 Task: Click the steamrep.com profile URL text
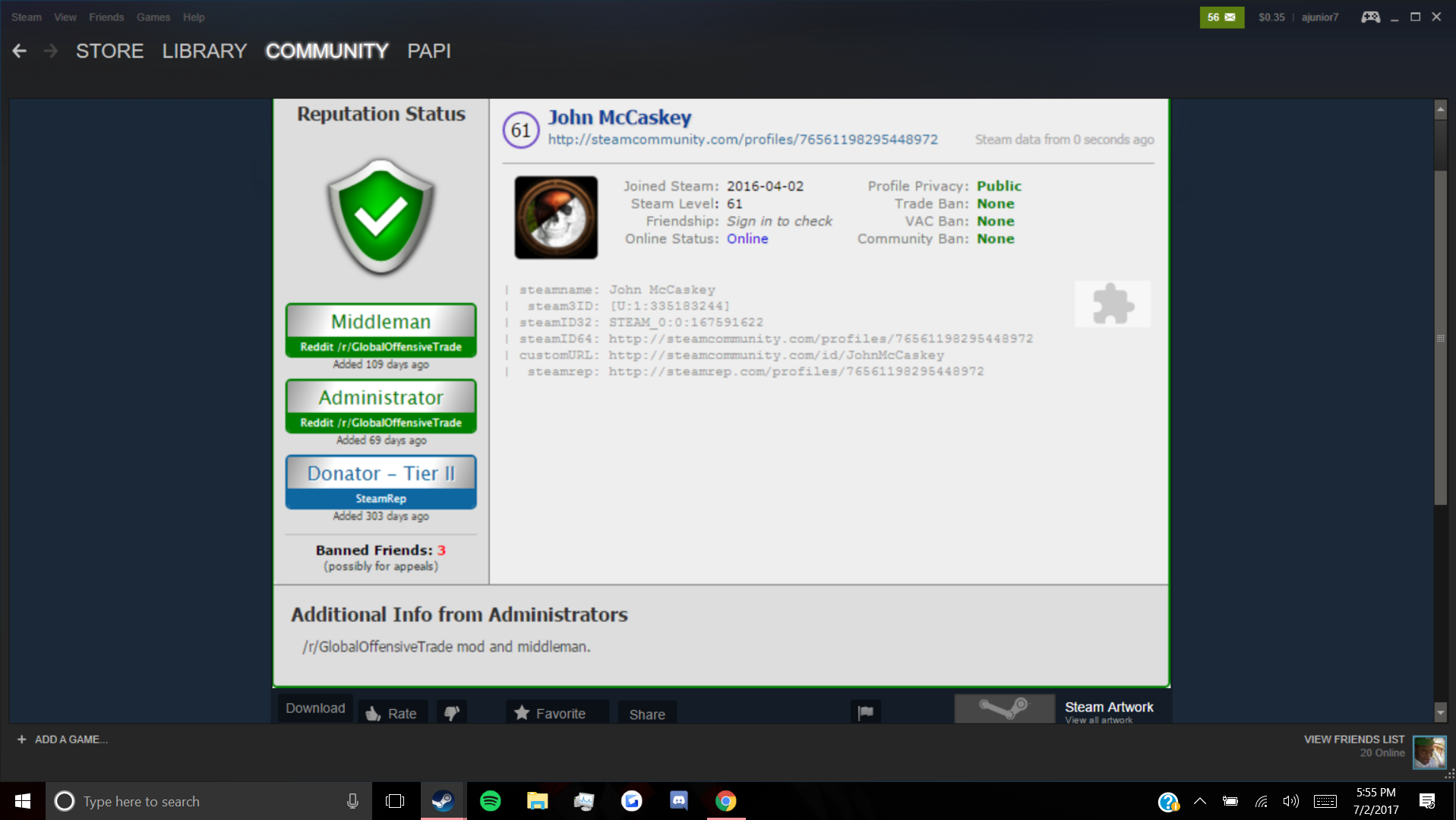click(x=796, y=371)
